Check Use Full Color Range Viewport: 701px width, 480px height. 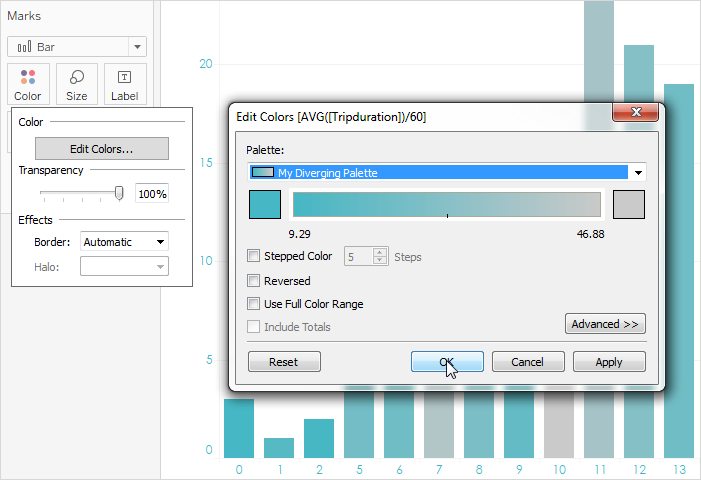[x=253, y=304]
